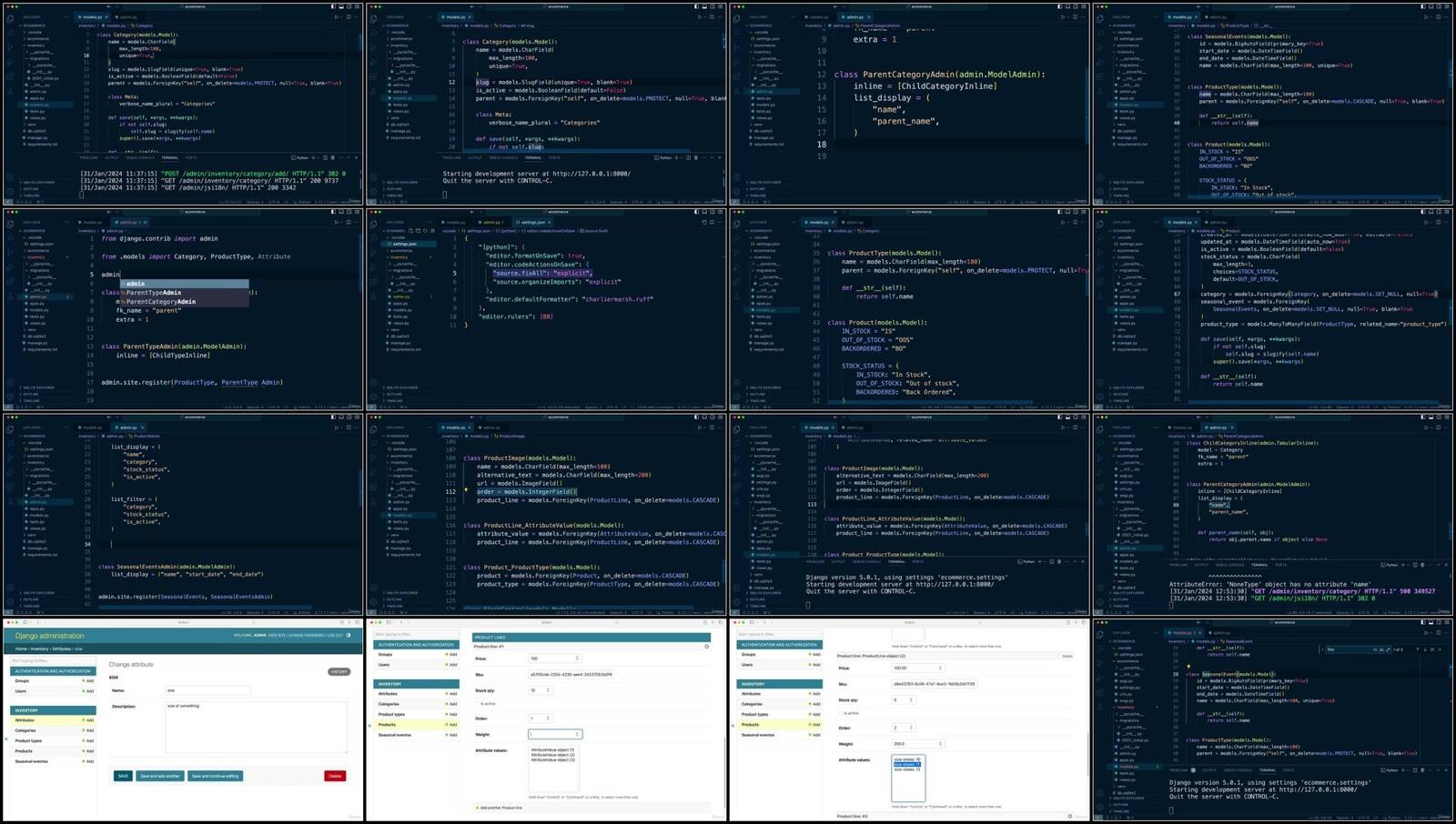Open Explorer view in the autocomplete-popup VS Code window

8,223
